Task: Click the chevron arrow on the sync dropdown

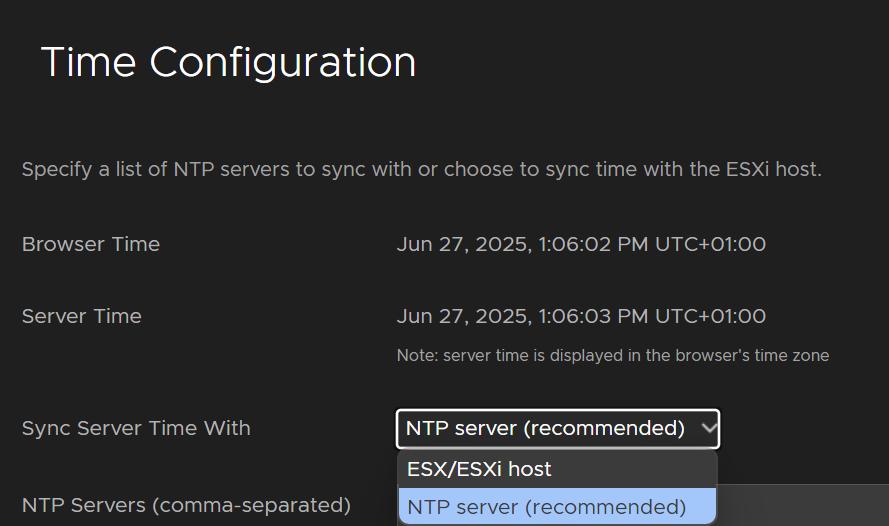Action: pos(709,429)
